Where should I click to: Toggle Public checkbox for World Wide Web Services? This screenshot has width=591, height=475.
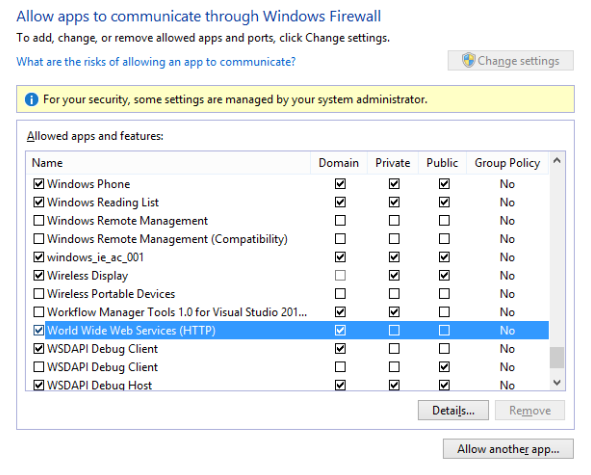444,331
